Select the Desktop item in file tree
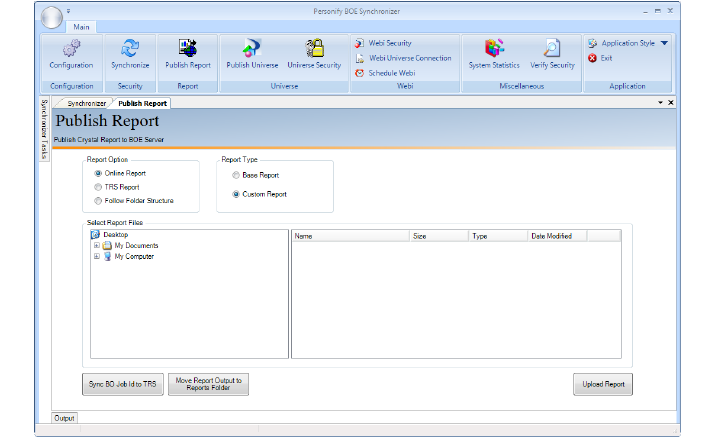Screen dimensions: 715x441 click(x=115, y=235)
